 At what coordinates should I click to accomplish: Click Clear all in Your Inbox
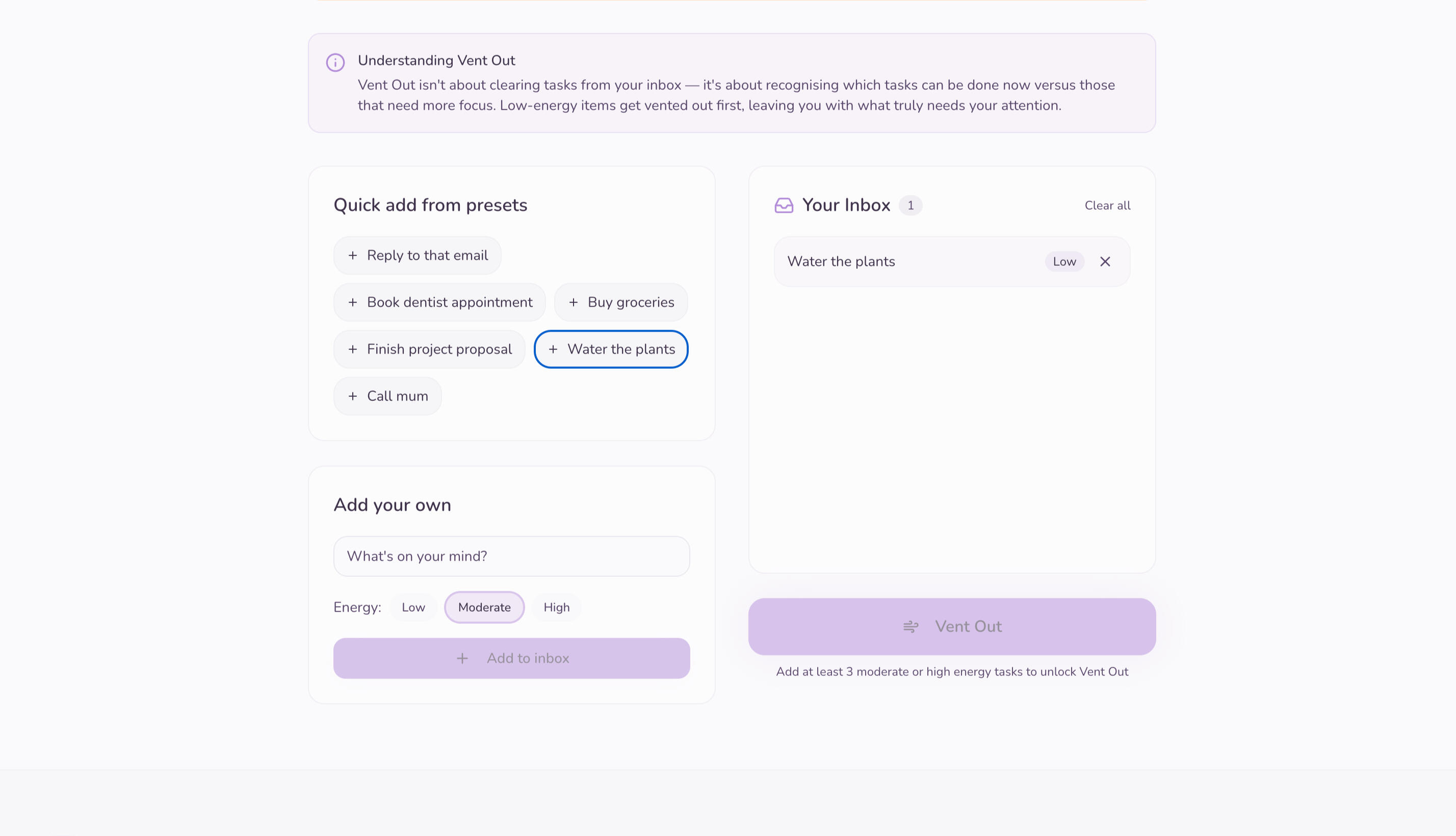click(x=1107, y=206)
